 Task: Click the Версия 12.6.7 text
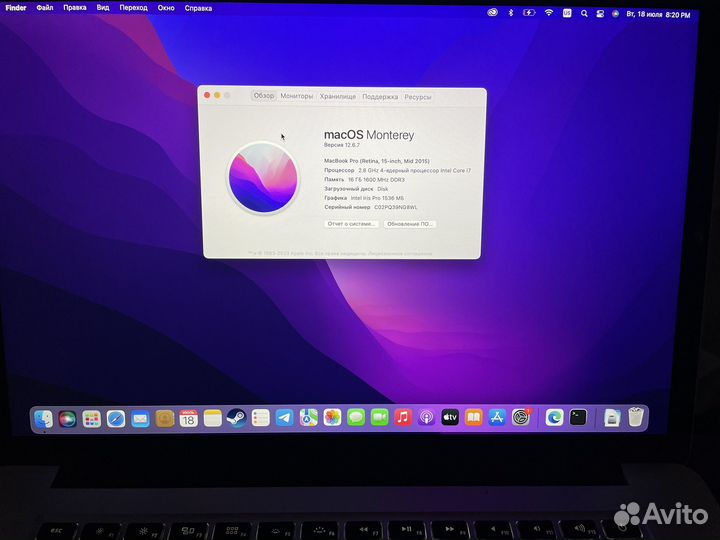(342, 145)
